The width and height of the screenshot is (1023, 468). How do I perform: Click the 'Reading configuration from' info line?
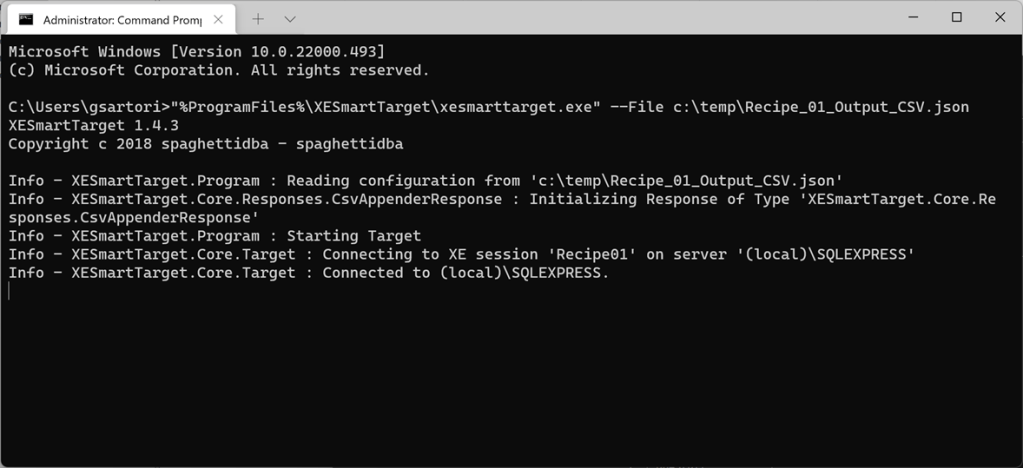(425, 181)
